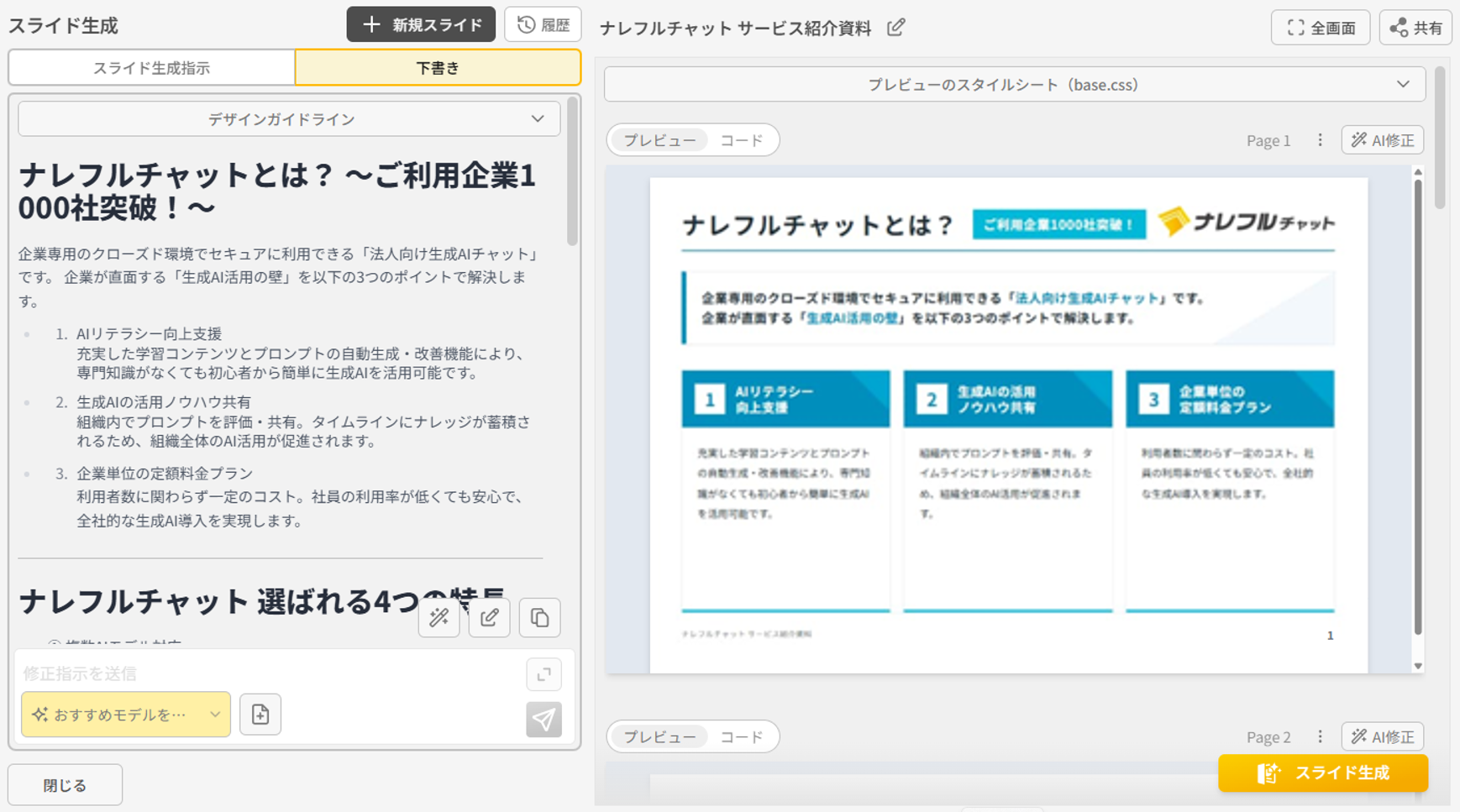Click the 新規スライド button
Image resolution: width=1460 pixels, height=812 pixels.
pos(421,25)
